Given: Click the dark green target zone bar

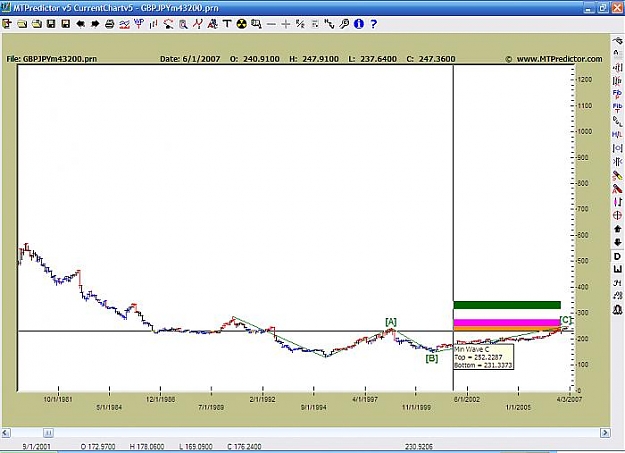Looking at the screenshot, I should tap(507, 305).
